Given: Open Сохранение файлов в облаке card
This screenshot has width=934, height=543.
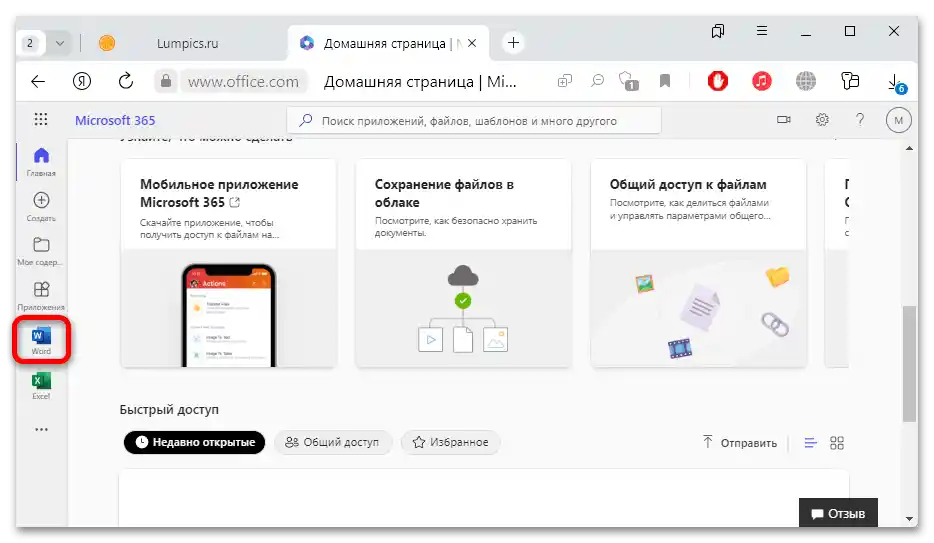Looking at the screenshot, I should click(x=463, y=263).
